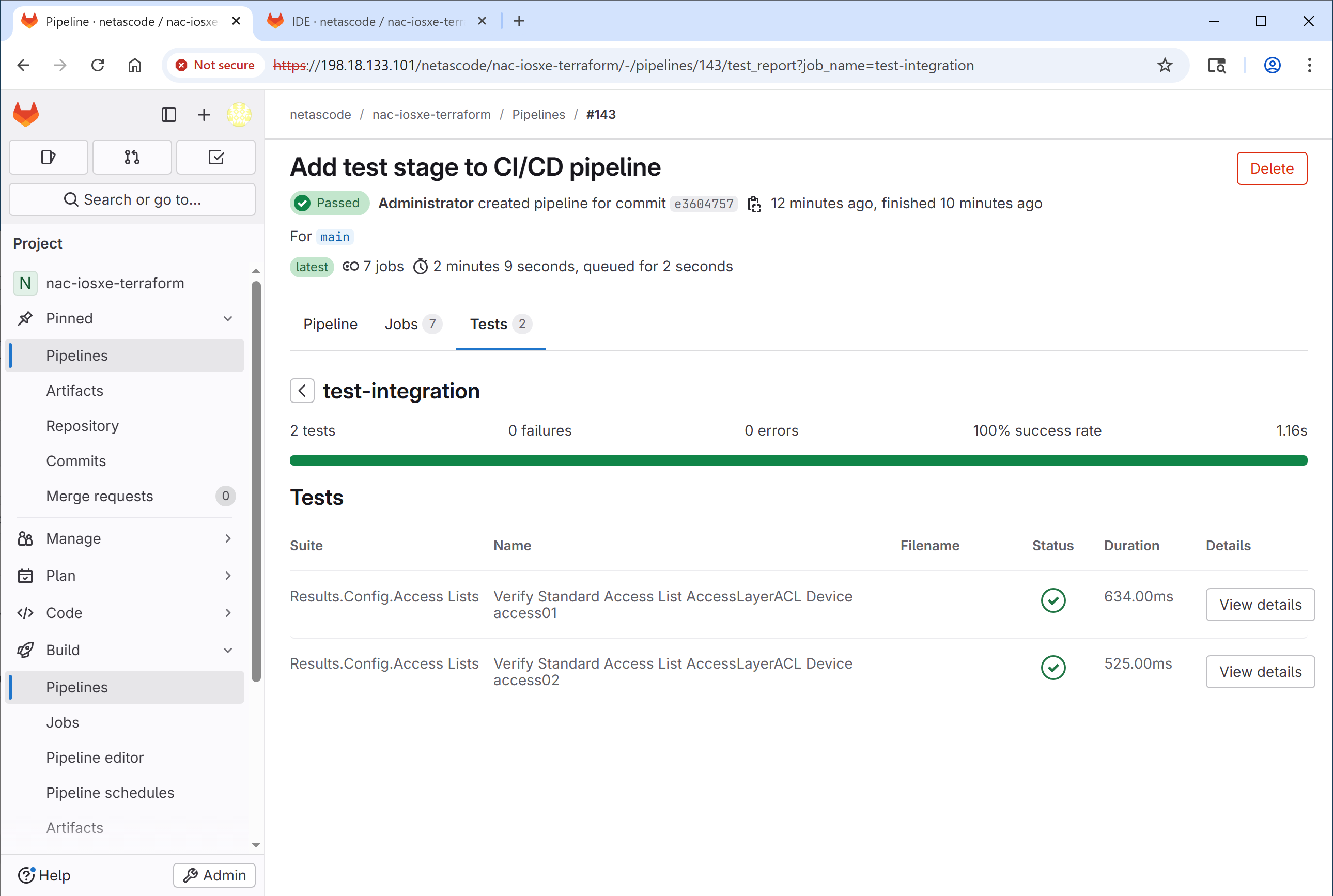Image resolution: width=1333 pixels, height=896 pixels.
Task: Go back from test-integration suite
Action: pos(302,391)
